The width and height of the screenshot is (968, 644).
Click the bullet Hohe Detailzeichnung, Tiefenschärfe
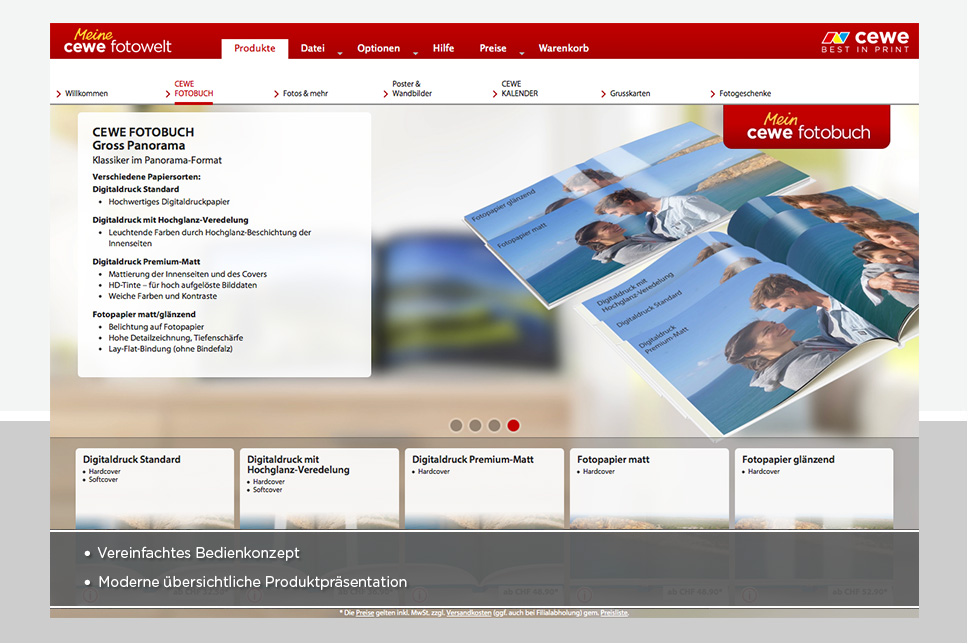(176, 338)
